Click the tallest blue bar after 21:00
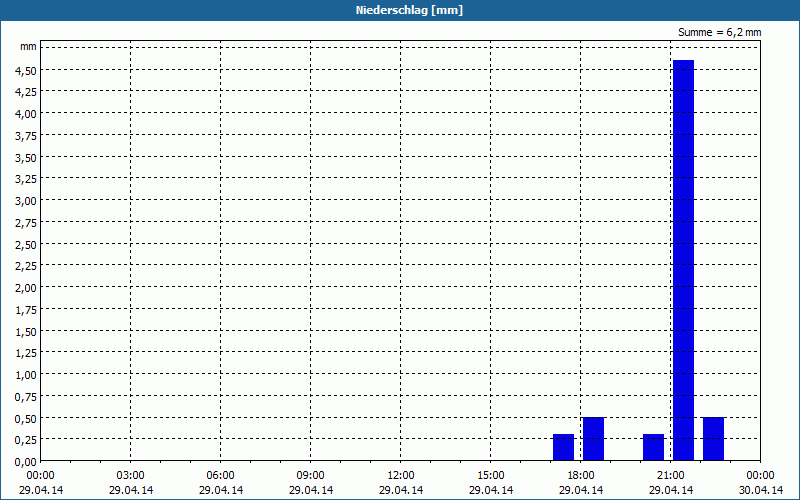 click(x=683, y=260)
